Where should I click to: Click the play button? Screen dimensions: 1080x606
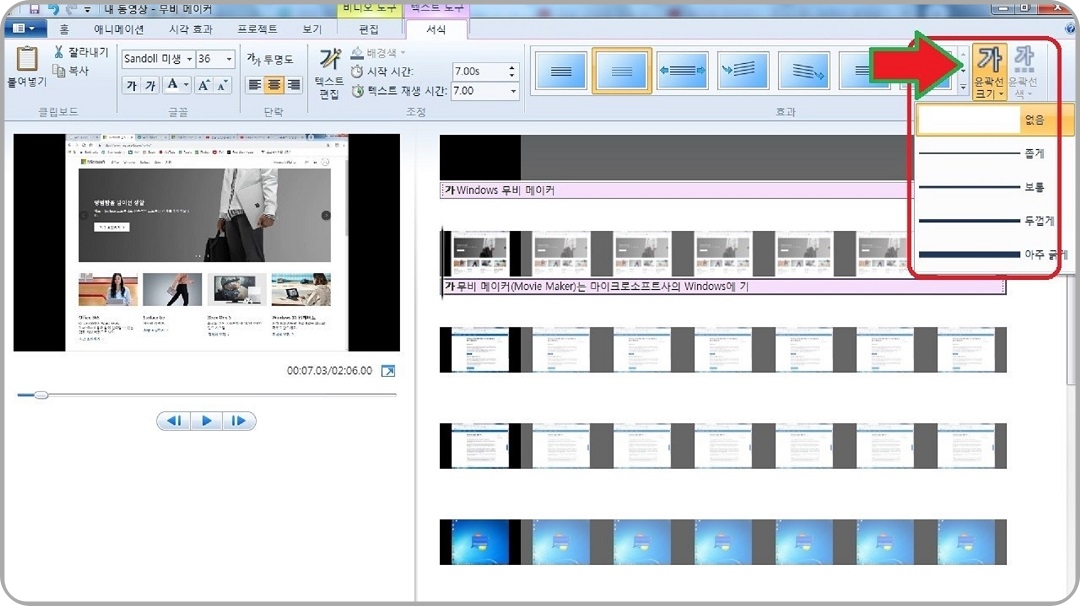click(x=207, y=421)
